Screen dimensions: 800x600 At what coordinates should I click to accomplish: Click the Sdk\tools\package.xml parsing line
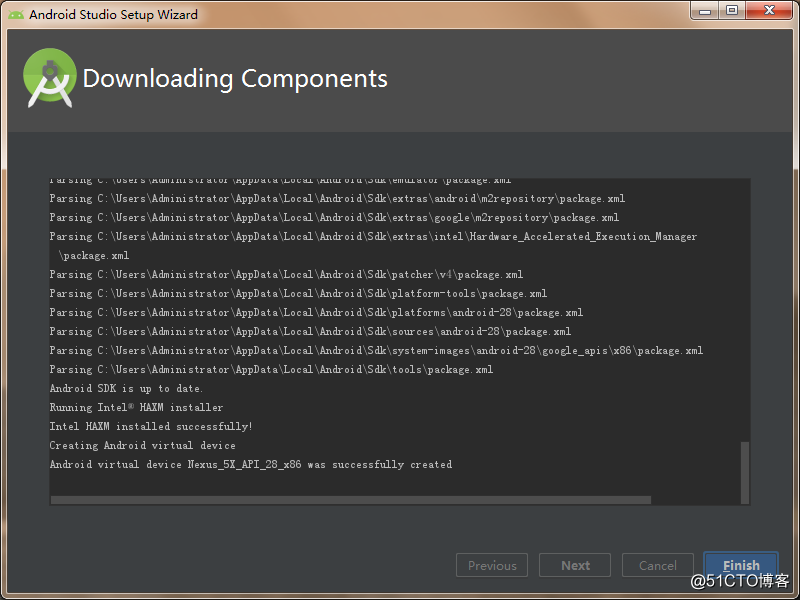[271, 369]
